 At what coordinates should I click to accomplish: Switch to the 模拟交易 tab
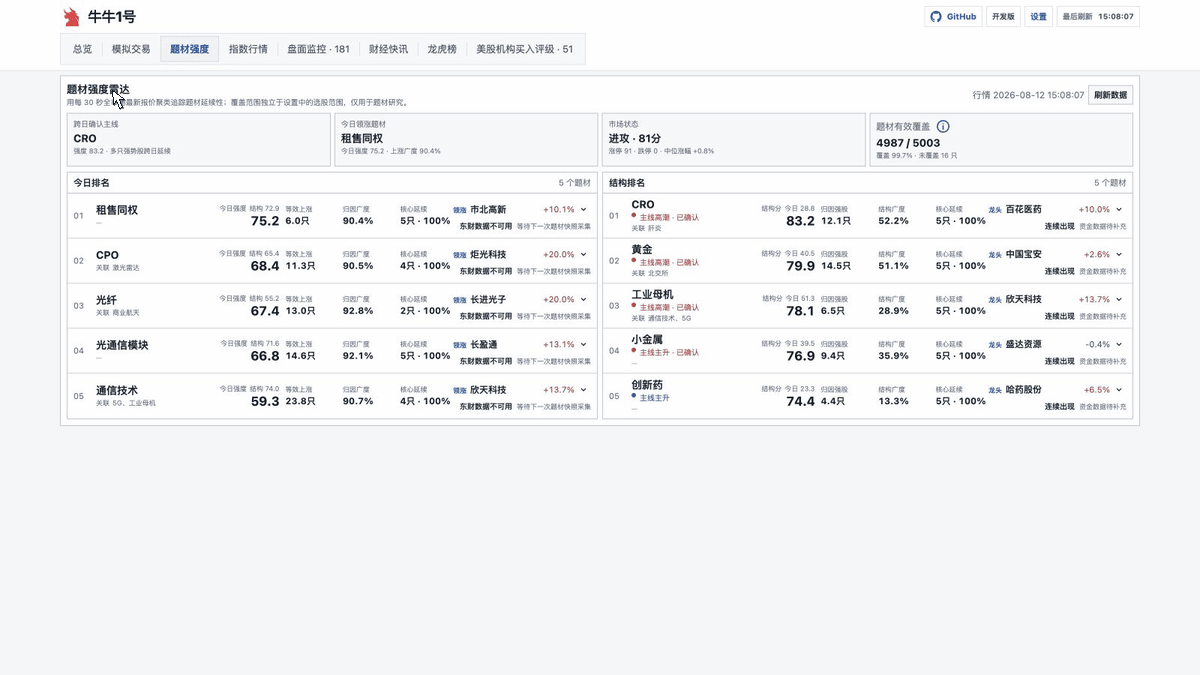click(131, 49)
